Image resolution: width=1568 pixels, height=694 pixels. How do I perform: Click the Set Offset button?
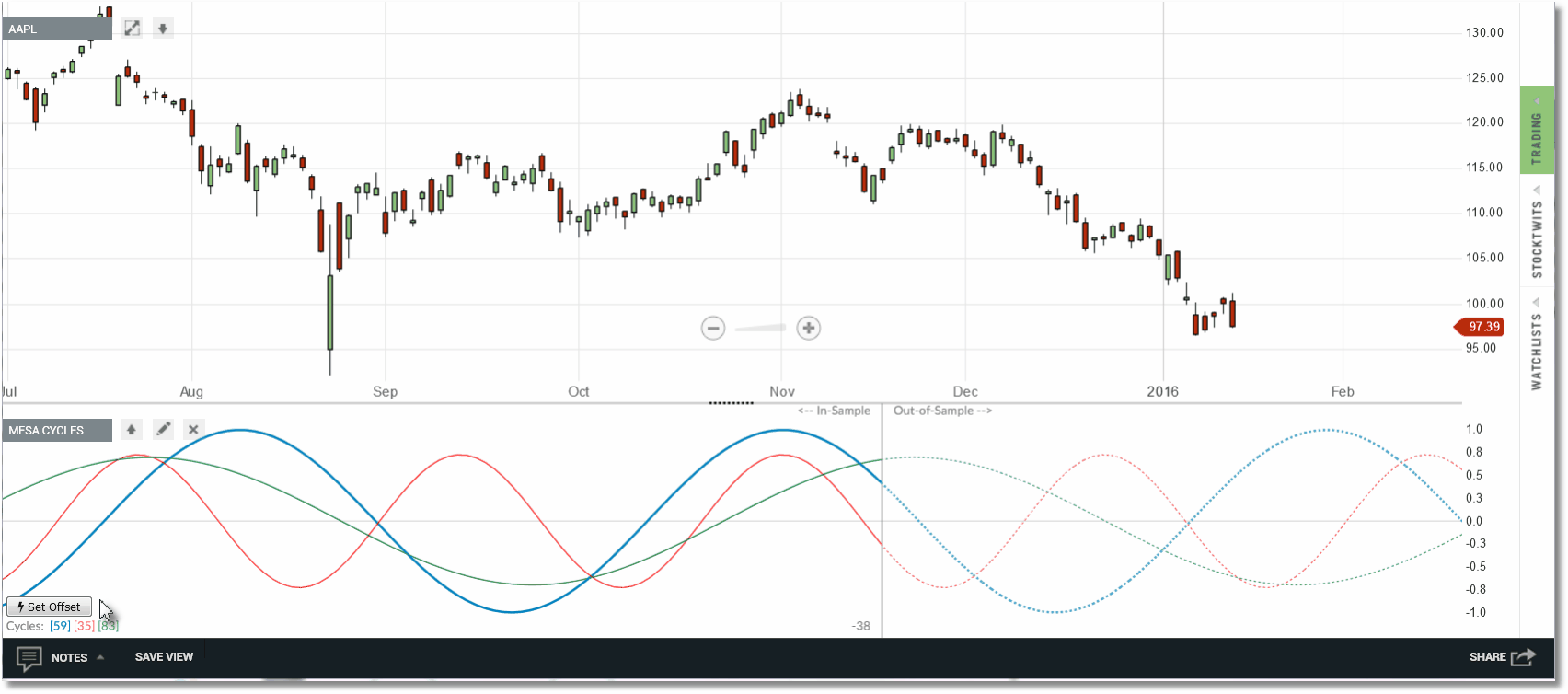pyautogui.click(x=50, y=607)
